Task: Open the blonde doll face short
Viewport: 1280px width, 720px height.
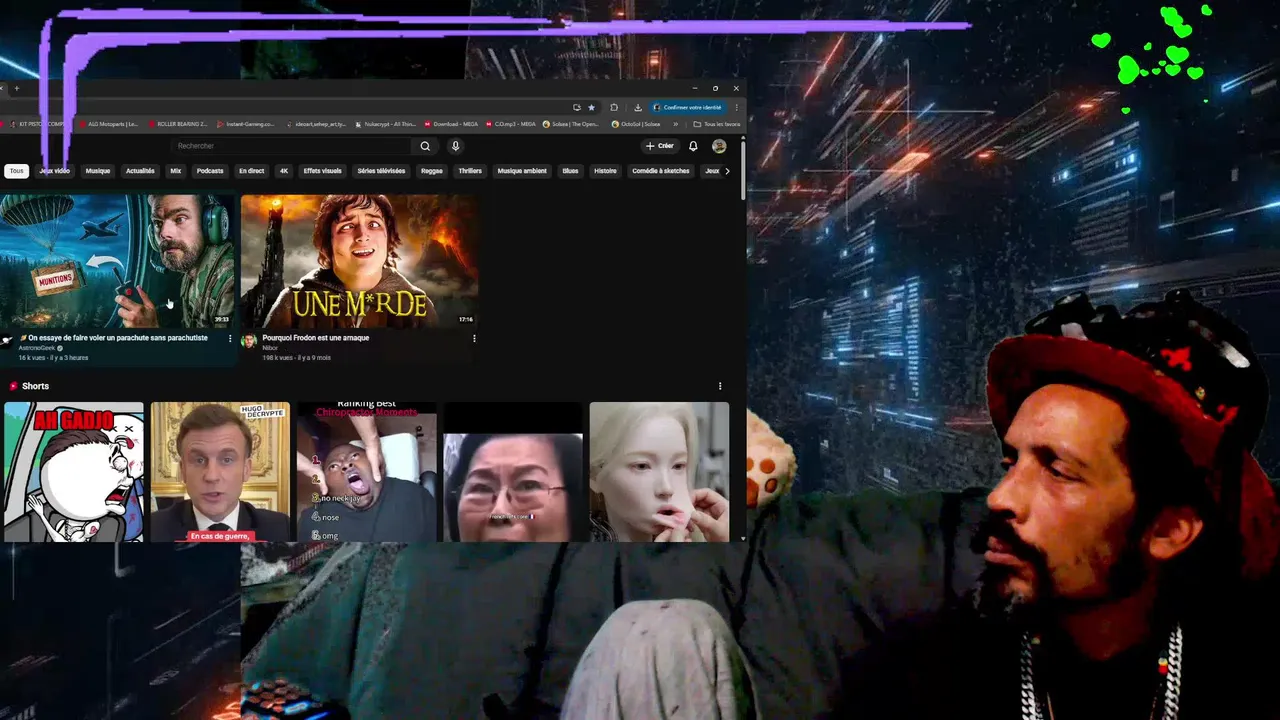Action: (x=659, y=472)
